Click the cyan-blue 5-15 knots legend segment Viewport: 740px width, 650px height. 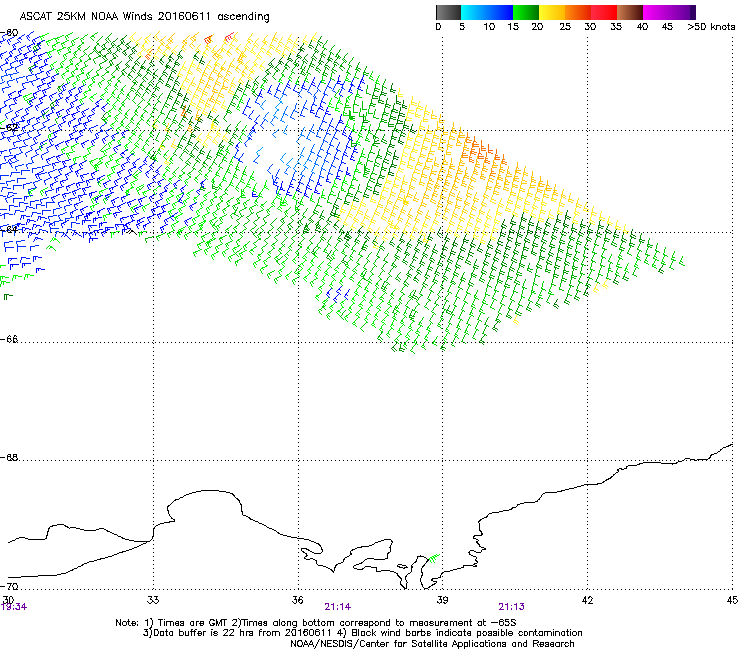pyautogui.click(x=487, y=12)
